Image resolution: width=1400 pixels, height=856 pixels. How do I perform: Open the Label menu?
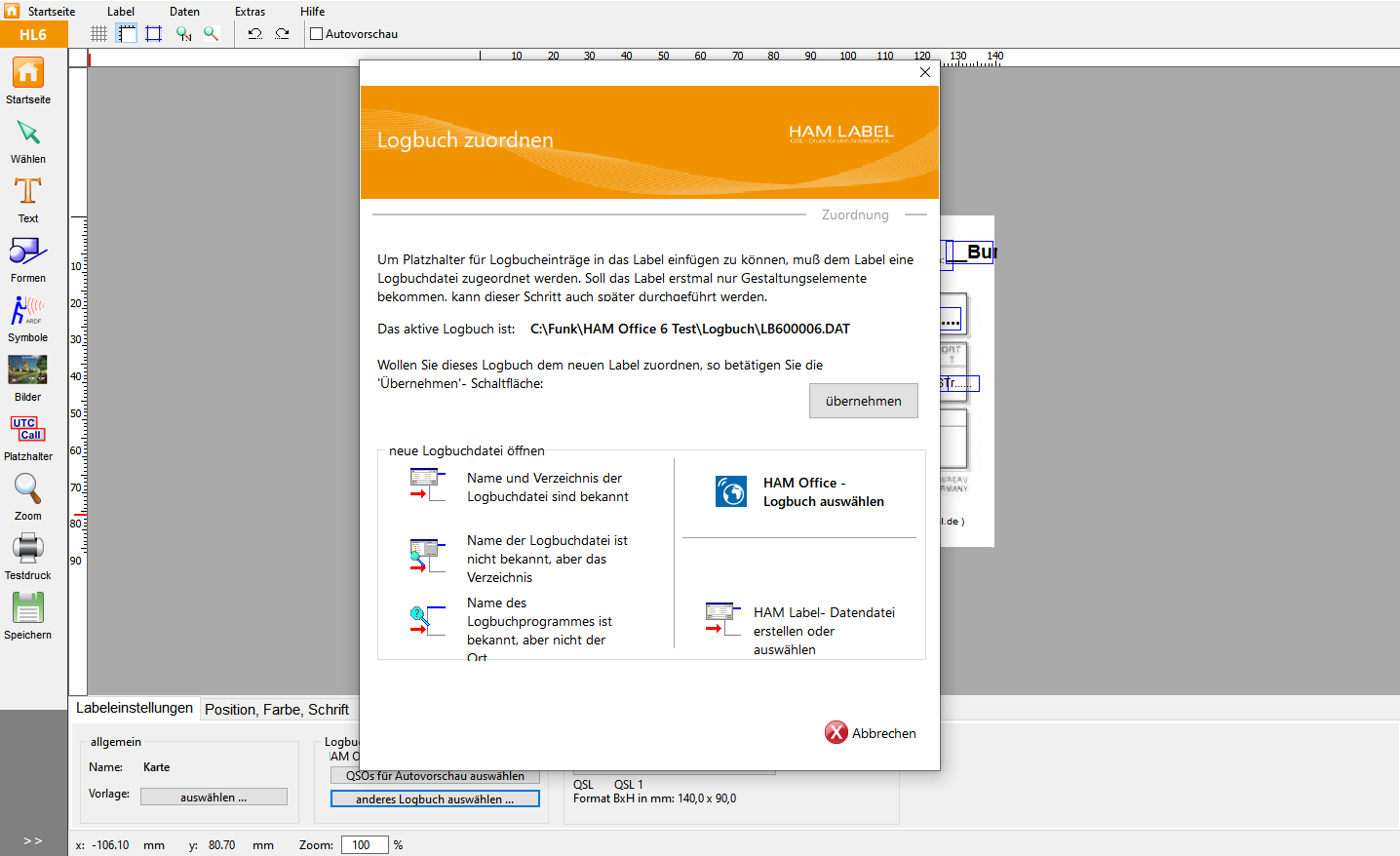pos(121,12)
